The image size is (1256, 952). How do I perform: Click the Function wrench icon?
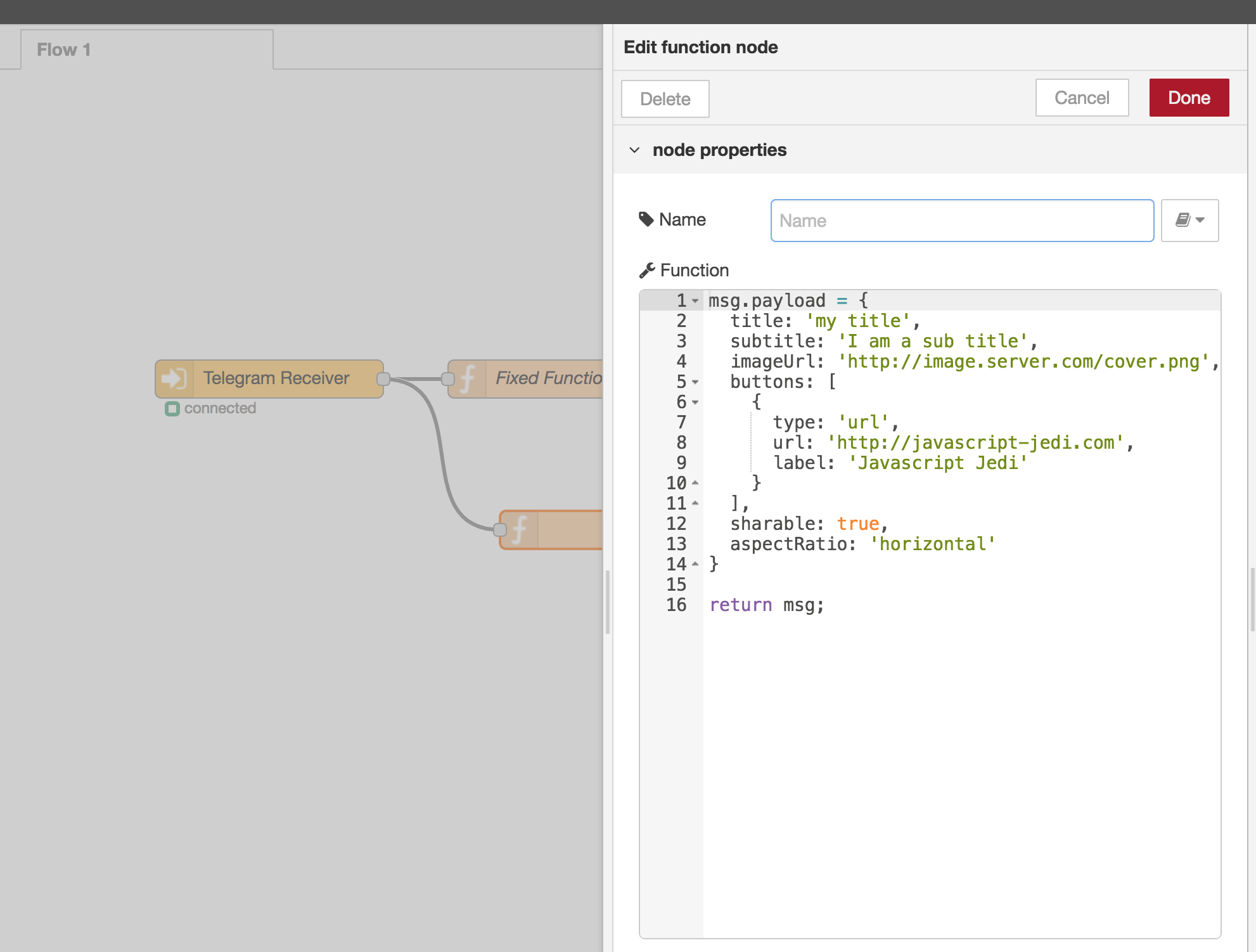click(647, 269)
